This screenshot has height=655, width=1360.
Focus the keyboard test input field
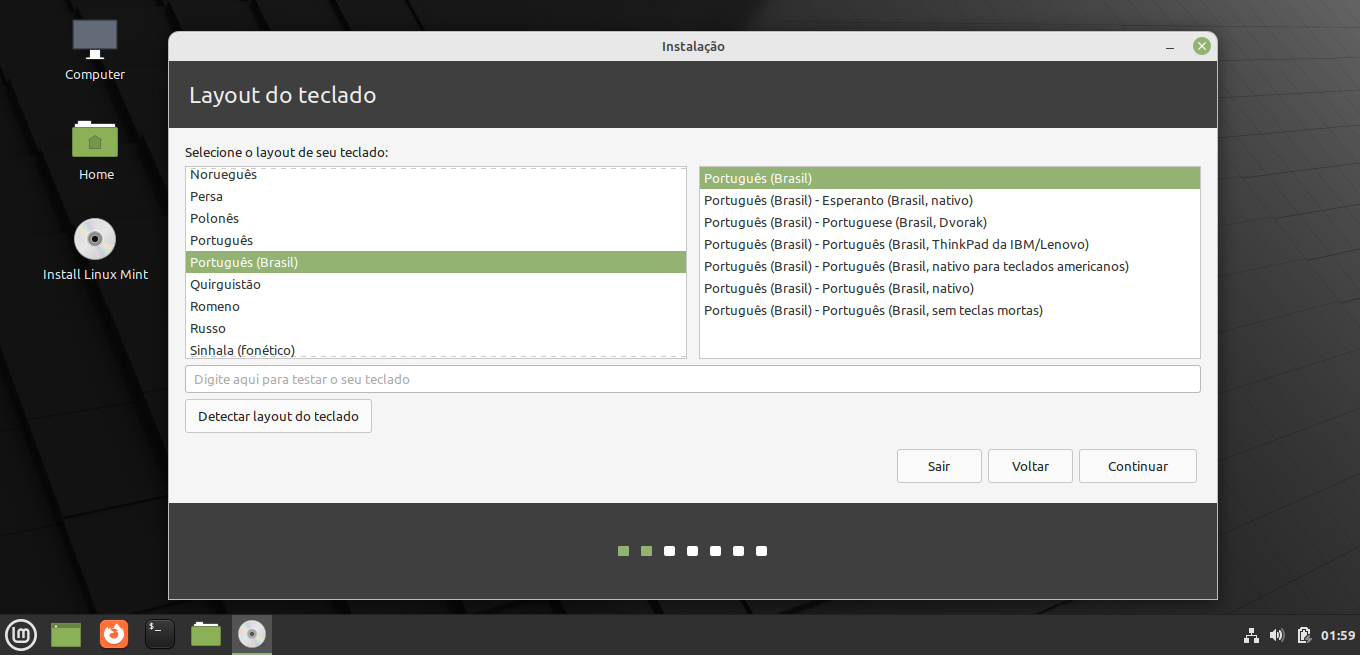pyautogui.click(x=692, y=379)
